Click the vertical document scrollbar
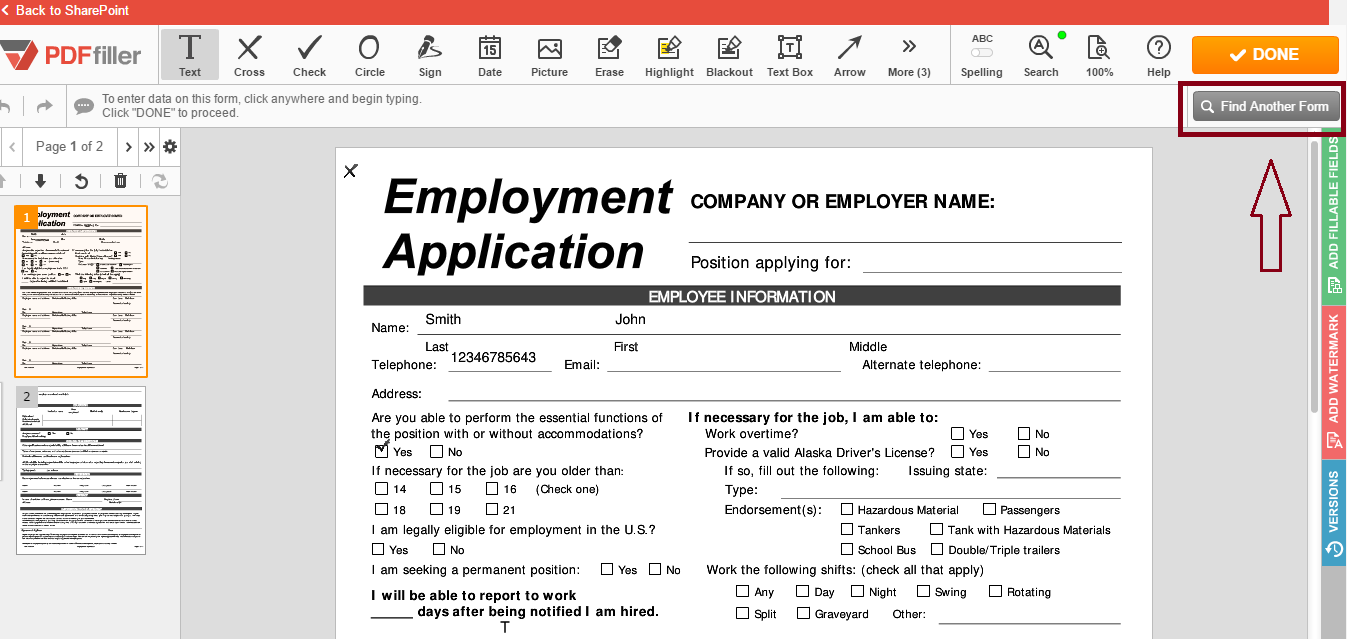This screenshot has height=639, width=1347. (x=1314, y=275)
